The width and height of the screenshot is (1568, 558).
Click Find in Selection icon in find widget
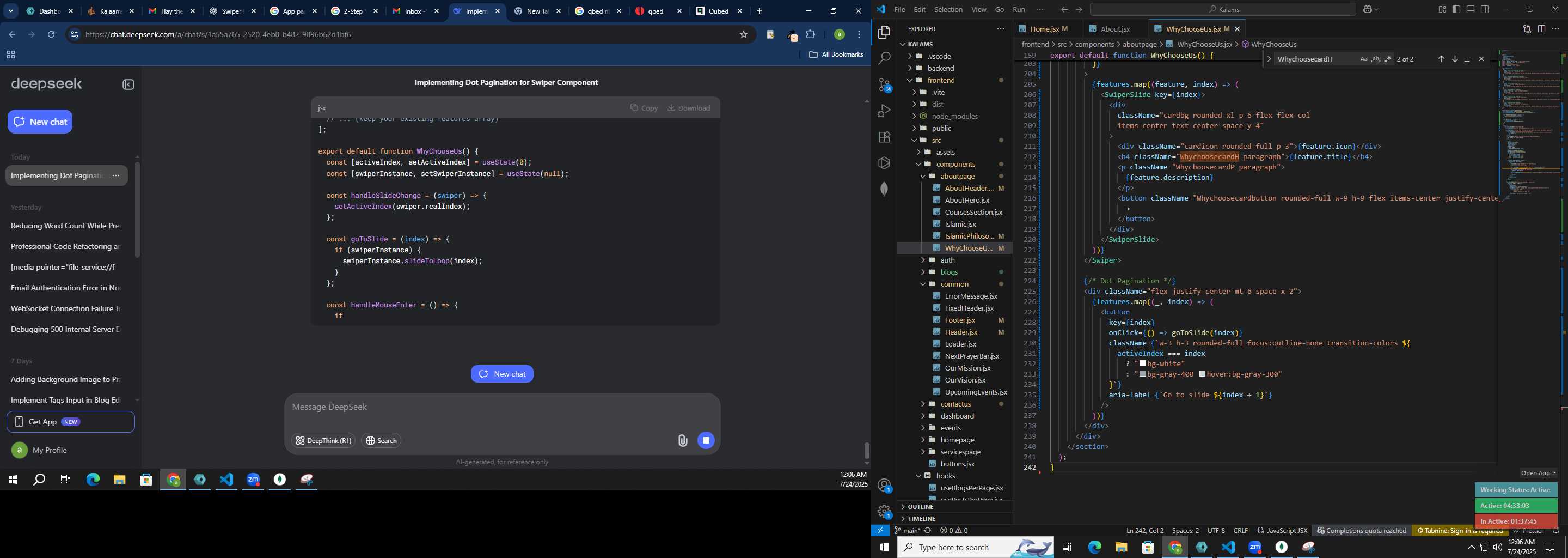click(1468, 59)
